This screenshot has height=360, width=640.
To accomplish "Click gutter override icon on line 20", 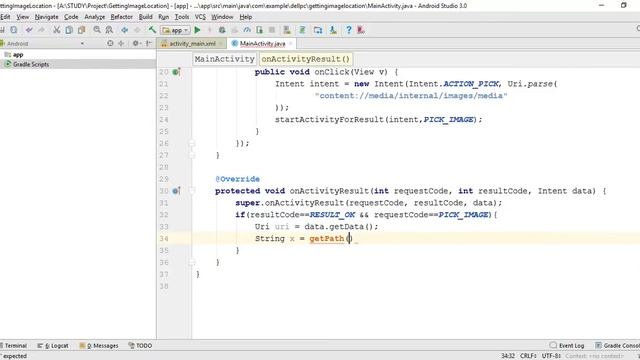I will (x=176, y=72).
